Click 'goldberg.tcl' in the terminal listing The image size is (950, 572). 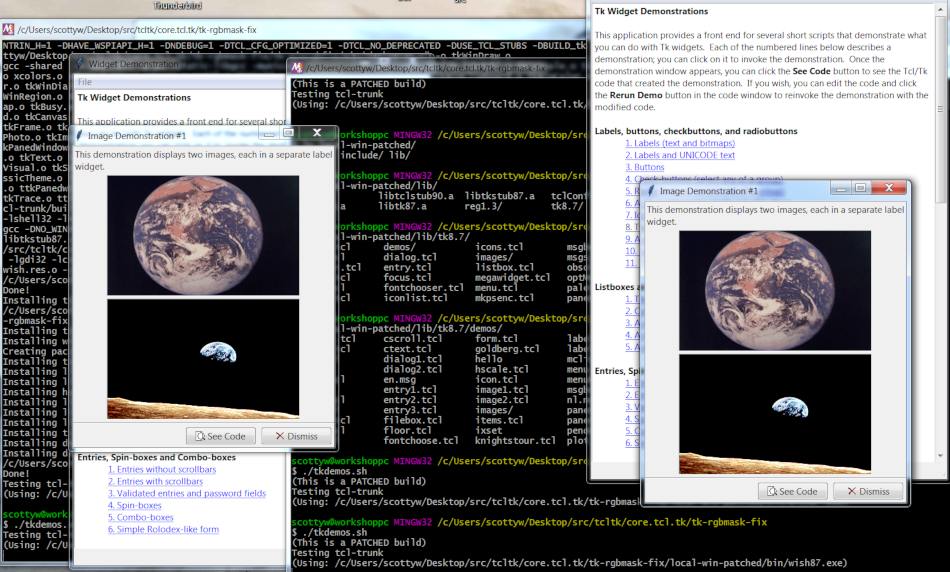click(507, 348)
